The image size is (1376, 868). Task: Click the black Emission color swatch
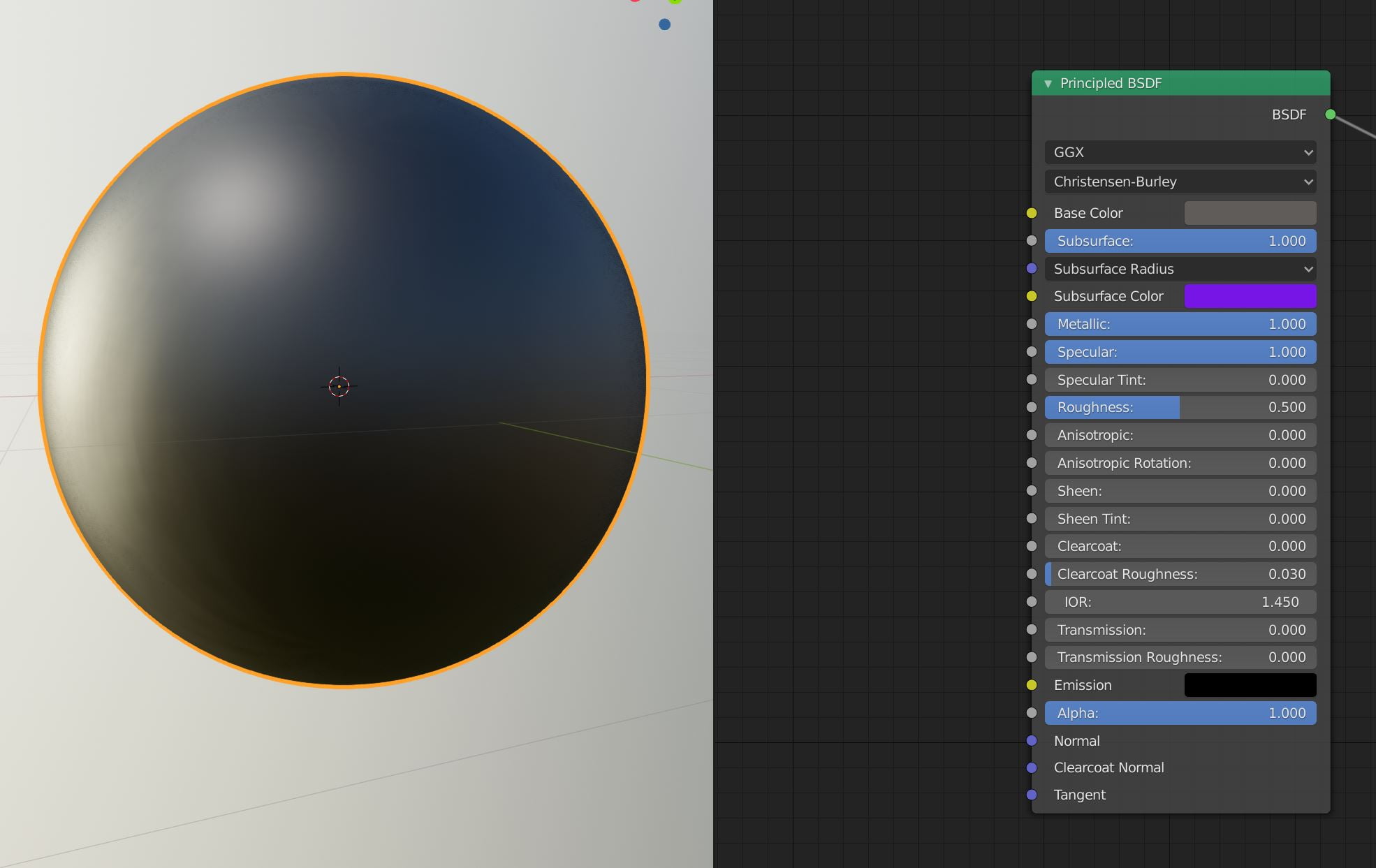[x=1250, y=685]
